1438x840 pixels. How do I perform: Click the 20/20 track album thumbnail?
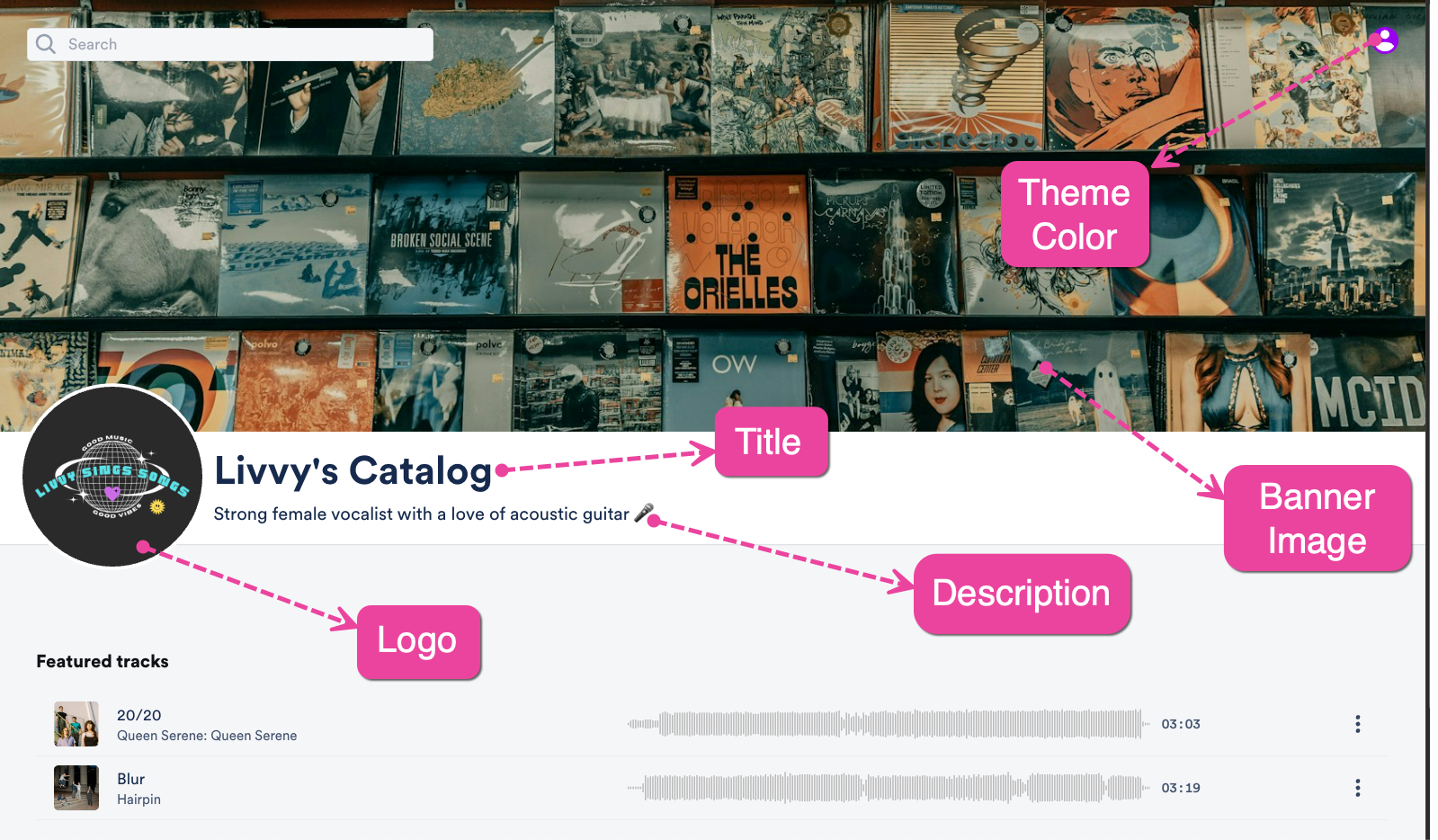[x=76, y=724]
